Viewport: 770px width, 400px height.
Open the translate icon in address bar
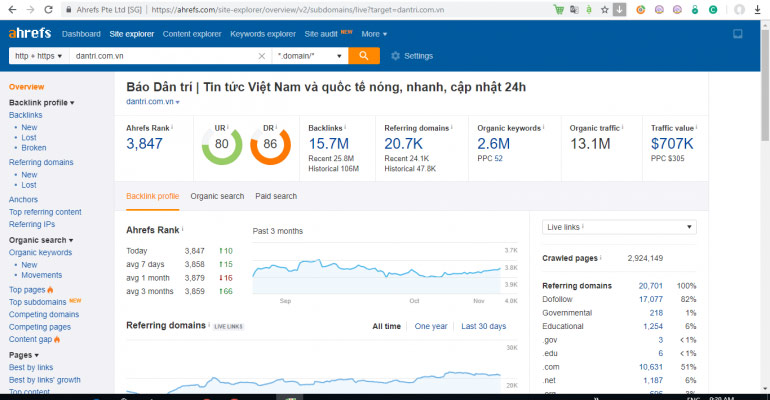(574, 10)
